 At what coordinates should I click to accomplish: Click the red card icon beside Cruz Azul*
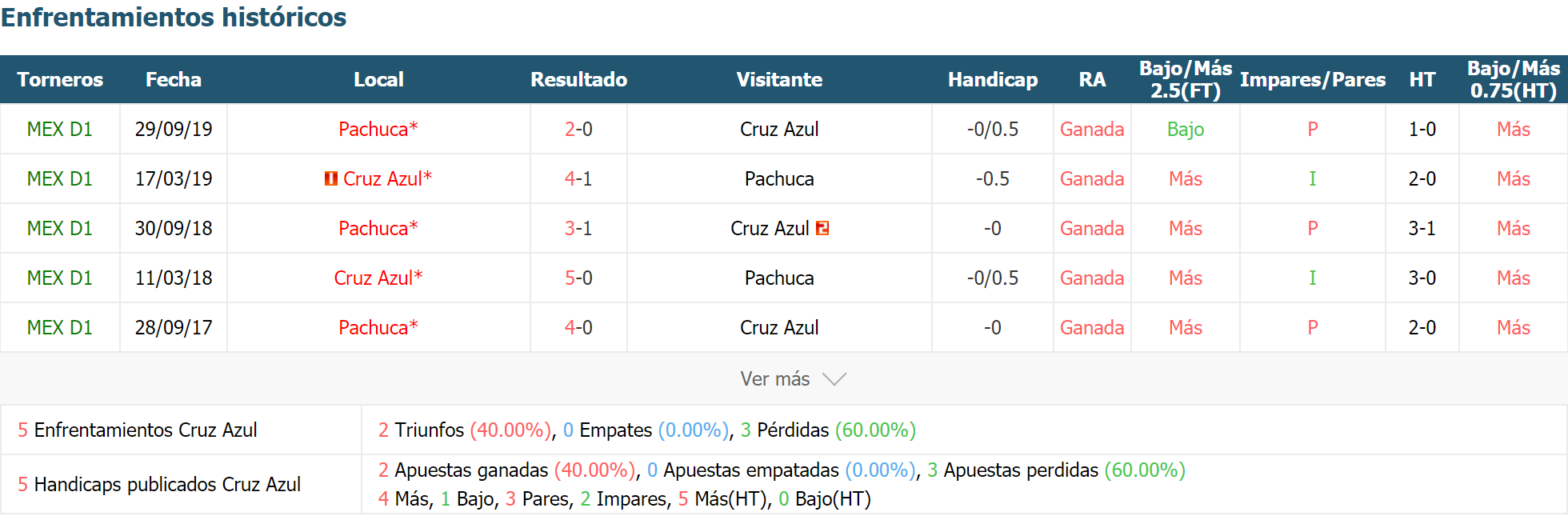coord(330,178)
